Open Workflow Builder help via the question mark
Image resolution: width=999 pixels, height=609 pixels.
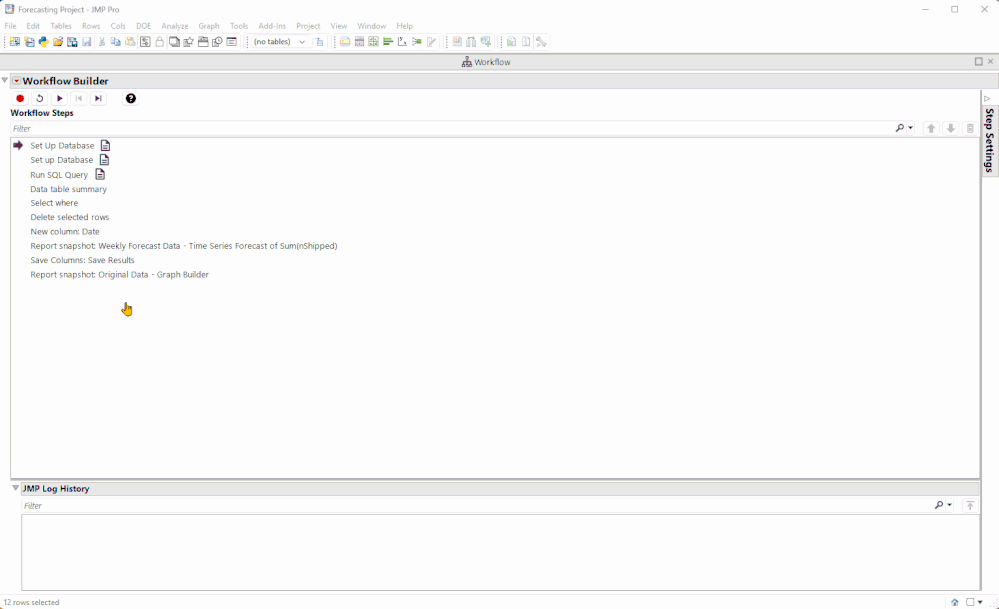pyautogui.click(x=130, y=98)
